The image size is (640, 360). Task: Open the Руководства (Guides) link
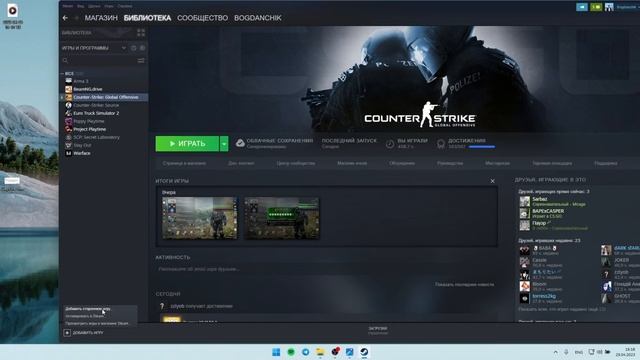[x=450, y=163]
